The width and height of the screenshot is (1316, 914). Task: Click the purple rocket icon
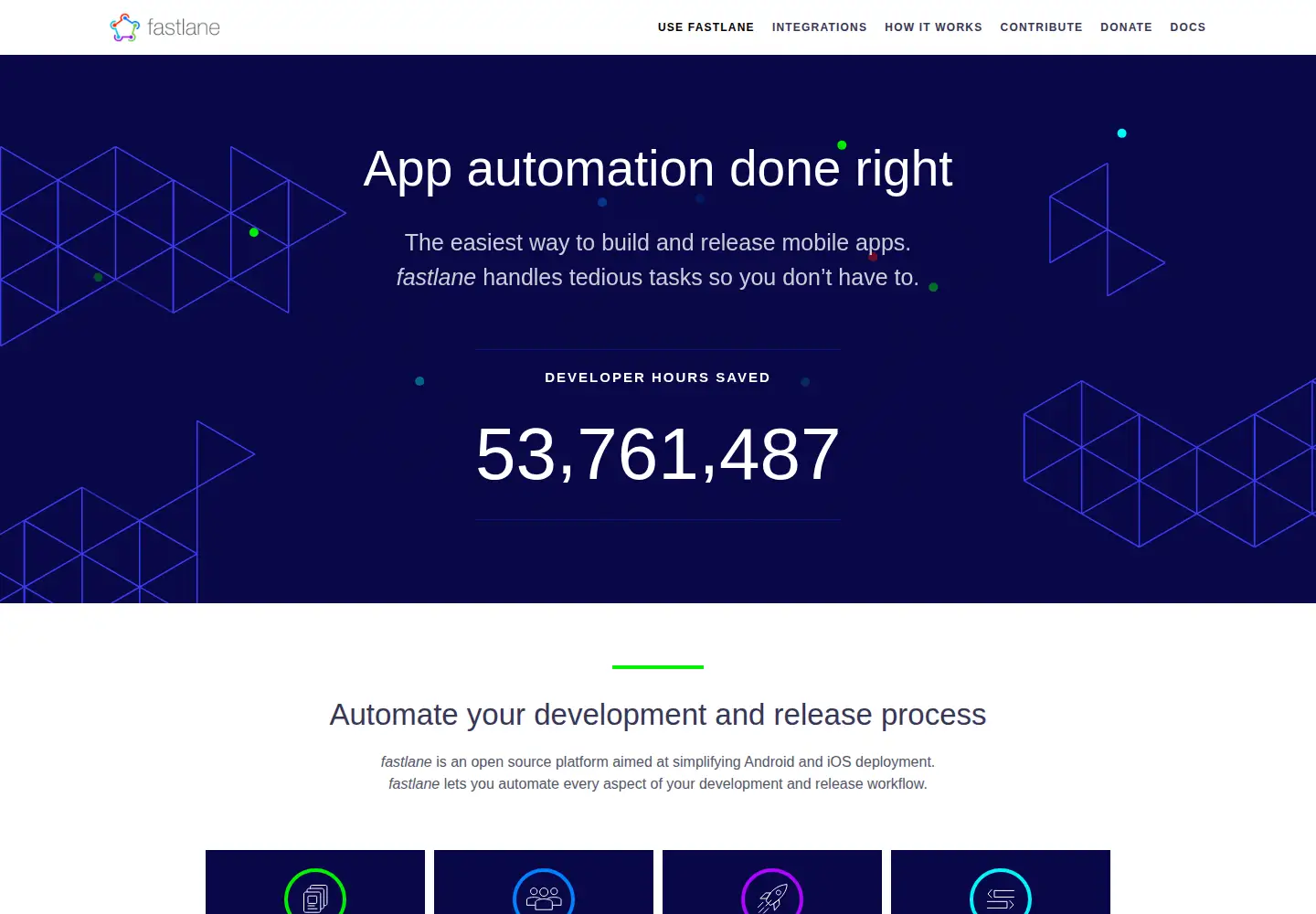[772, 893]
